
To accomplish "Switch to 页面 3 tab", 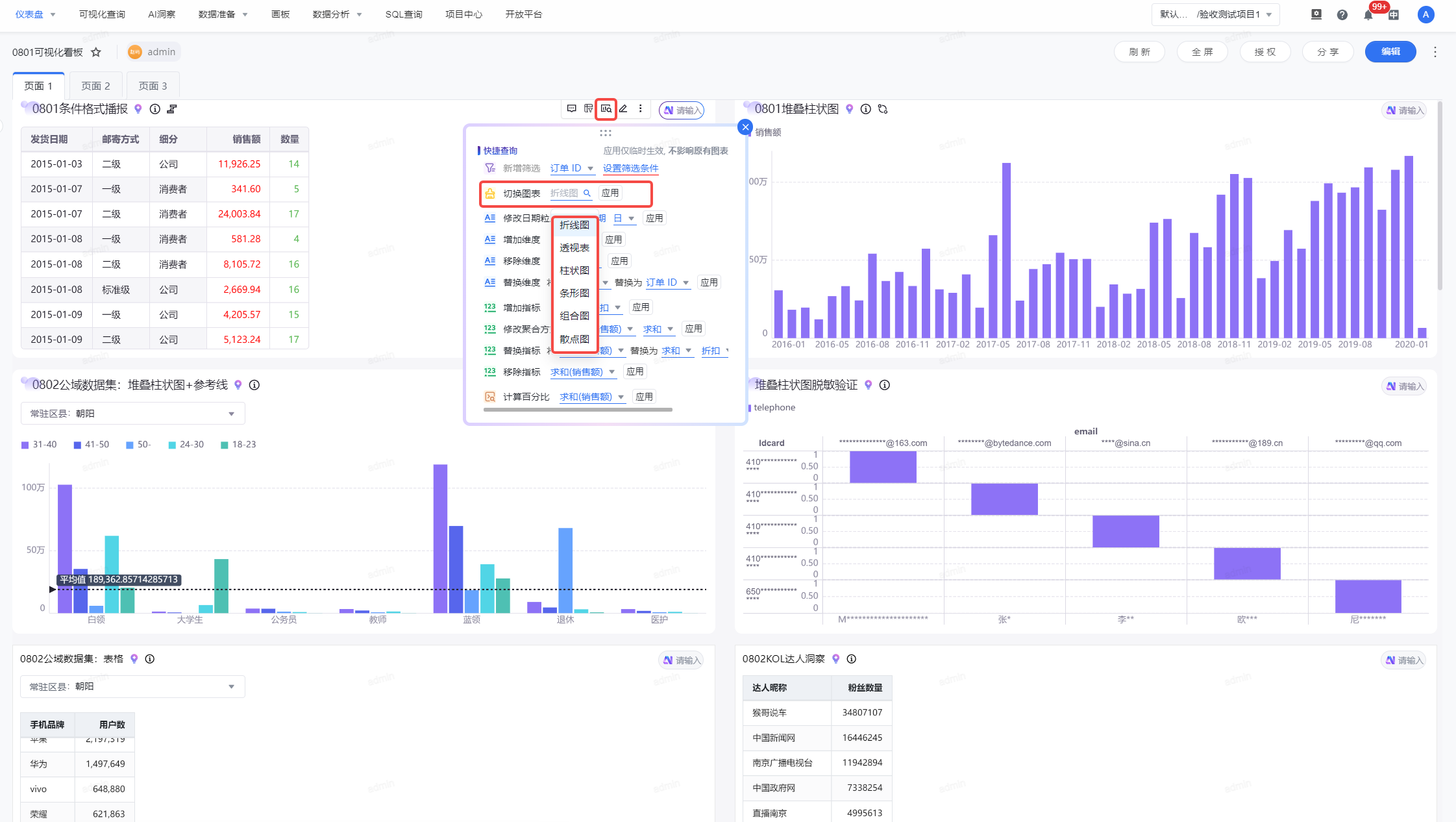I will [x=153, y=86].
